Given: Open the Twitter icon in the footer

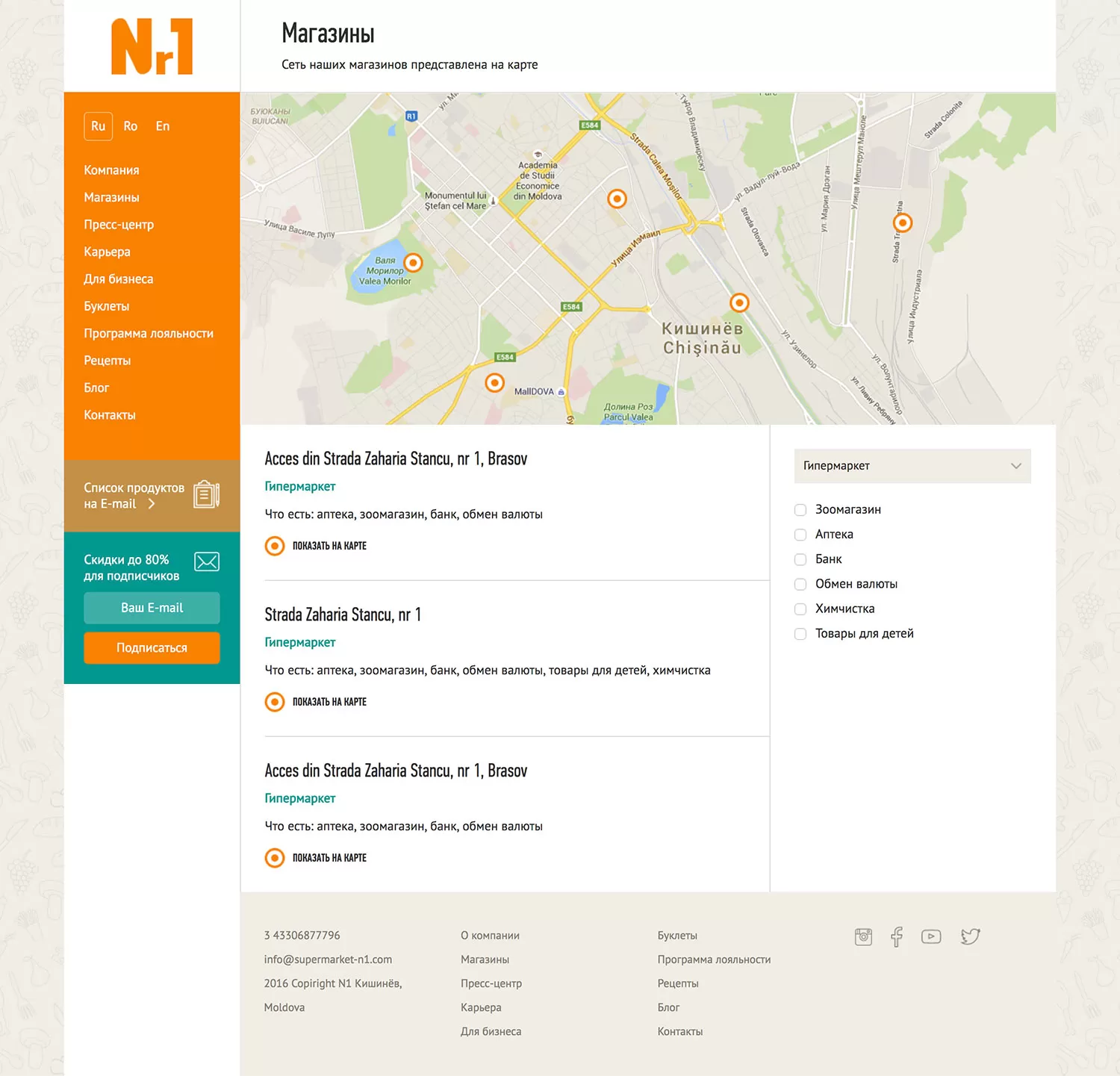Looking at the screenshot, I should click(x=970, y=936).
